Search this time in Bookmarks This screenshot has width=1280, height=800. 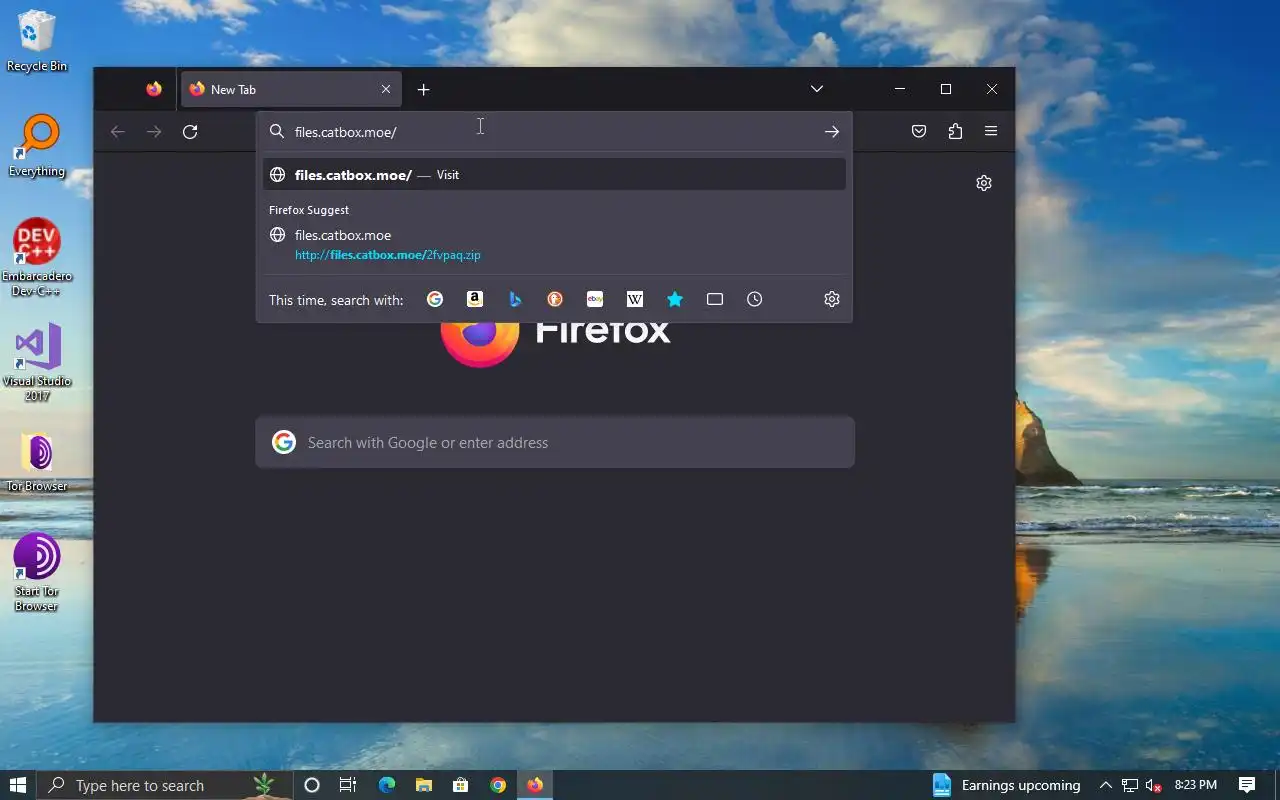pos(675,299)
